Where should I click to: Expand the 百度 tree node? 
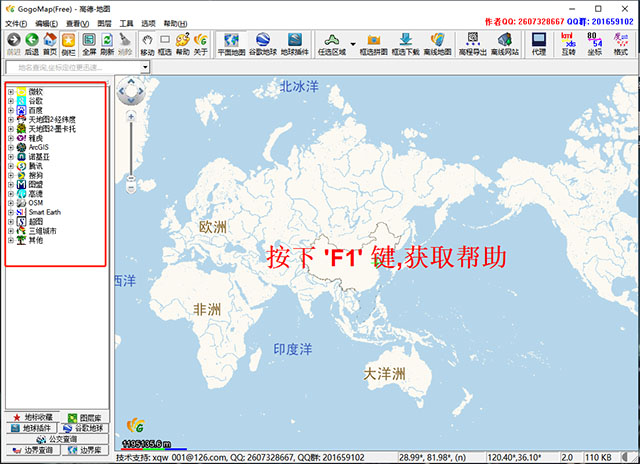click(11, 110)
